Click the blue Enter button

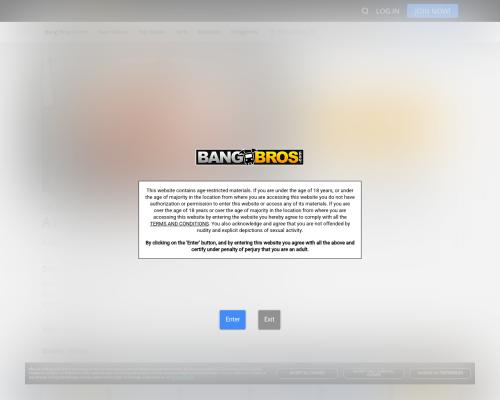233,320
